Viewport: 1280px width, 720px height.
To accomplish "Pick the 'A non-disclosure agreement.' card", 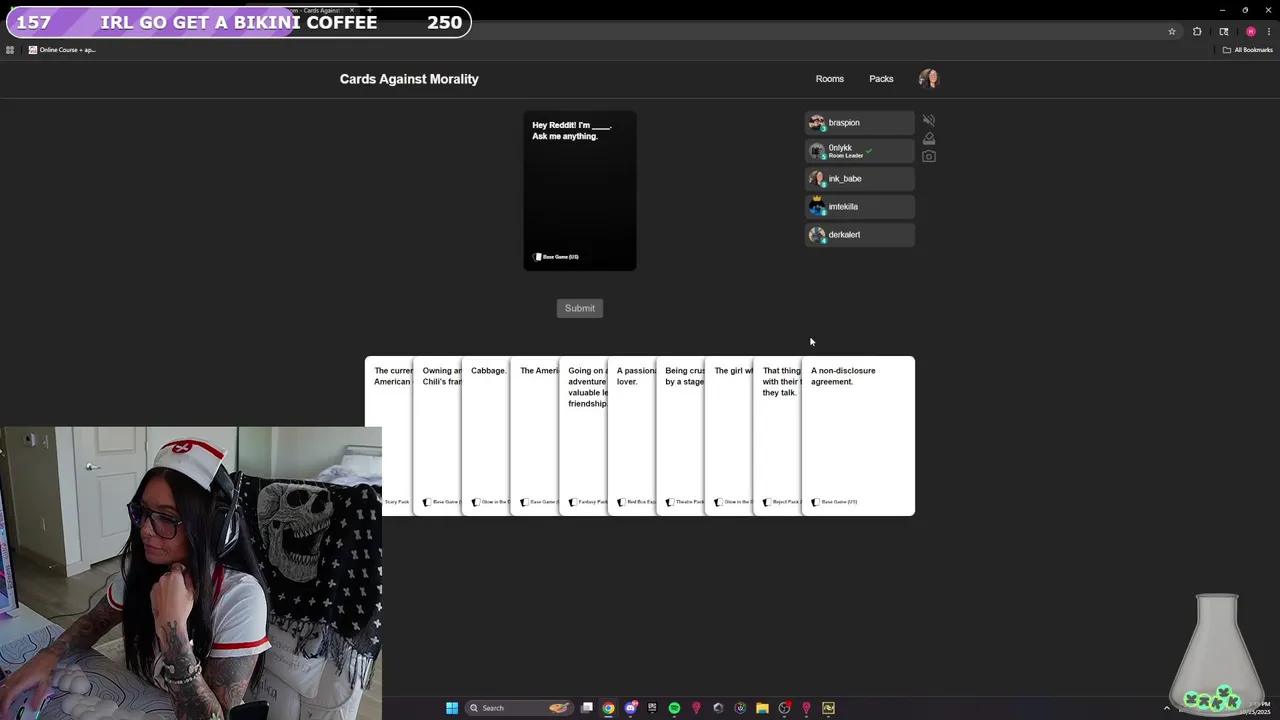I will pos(858,436).
